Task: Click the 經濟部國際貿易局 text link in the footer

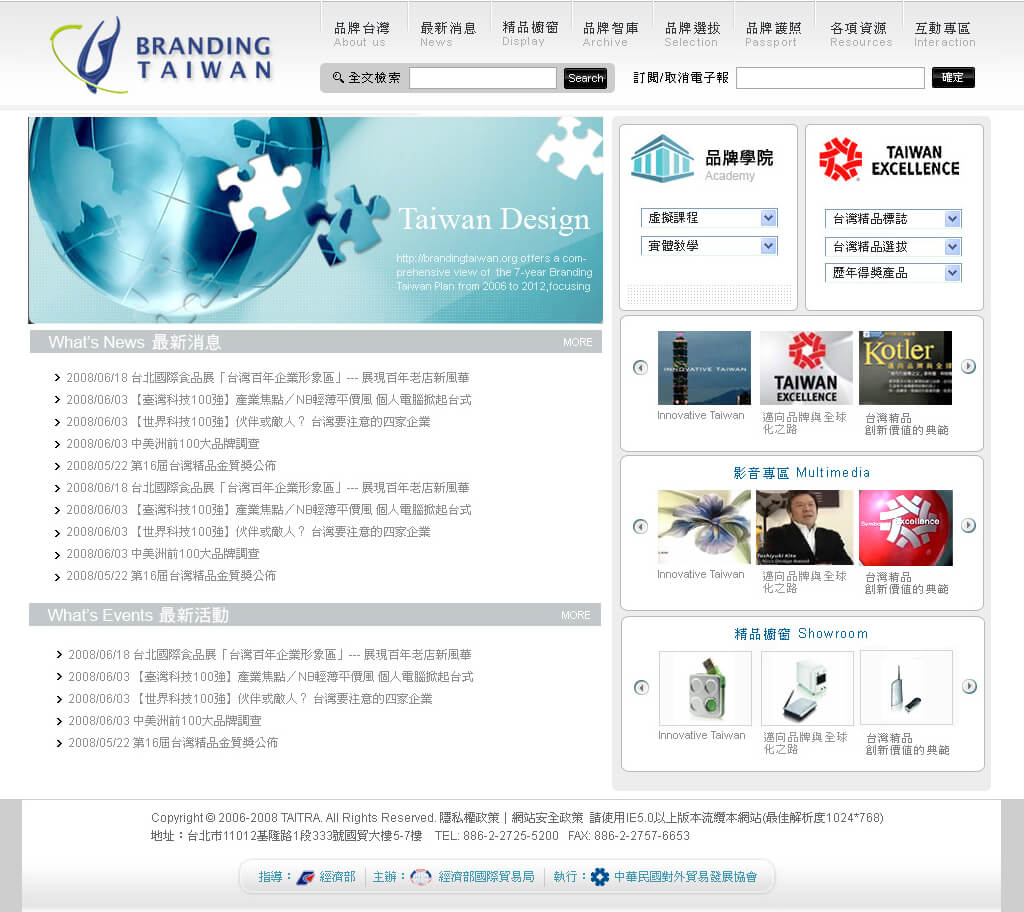Action: pos(487,877)
